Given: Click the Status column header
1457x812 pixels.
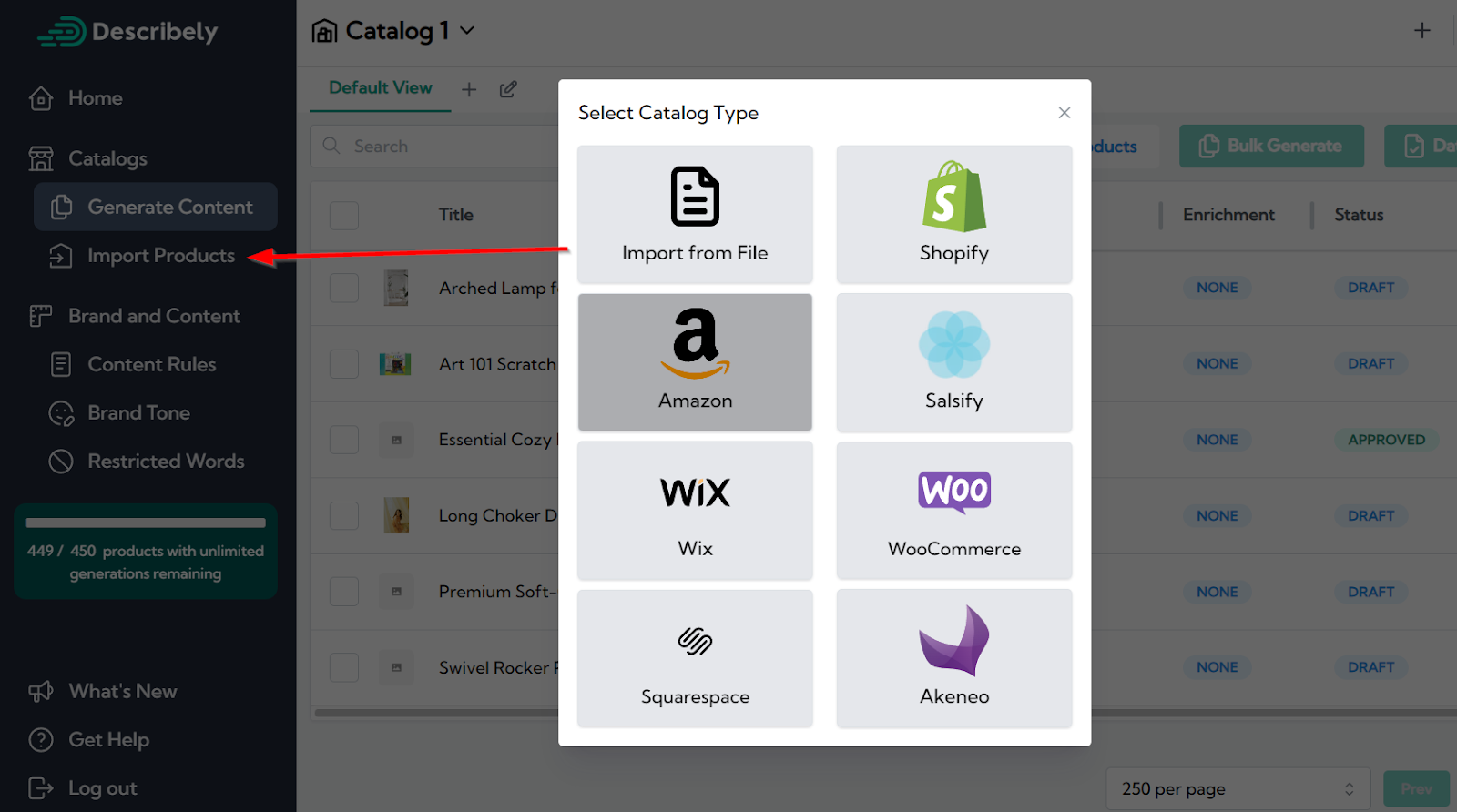Looking at the screenshot, I should (x=1359, y=215).
